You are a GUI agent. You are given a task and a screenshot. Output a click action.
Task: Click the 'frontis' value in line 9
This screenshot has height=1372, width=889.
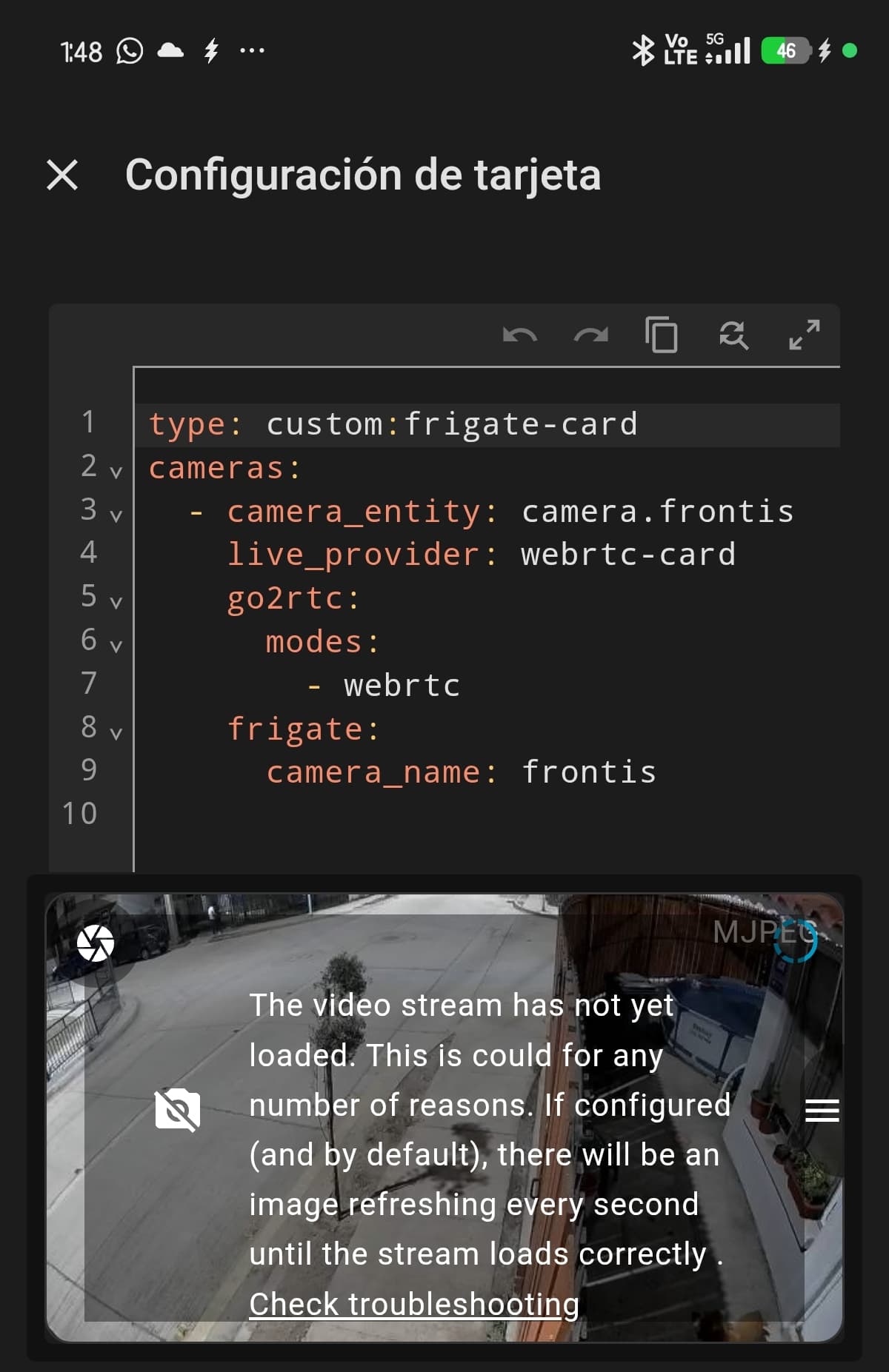coord(590,772)
